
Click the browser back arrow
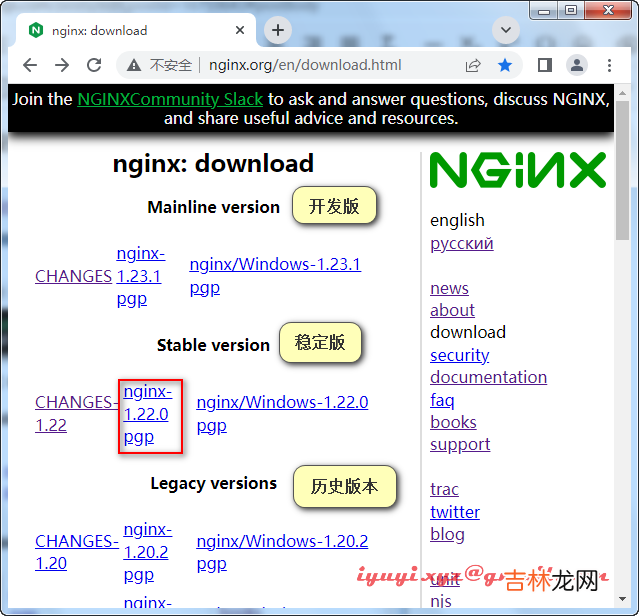30,65
